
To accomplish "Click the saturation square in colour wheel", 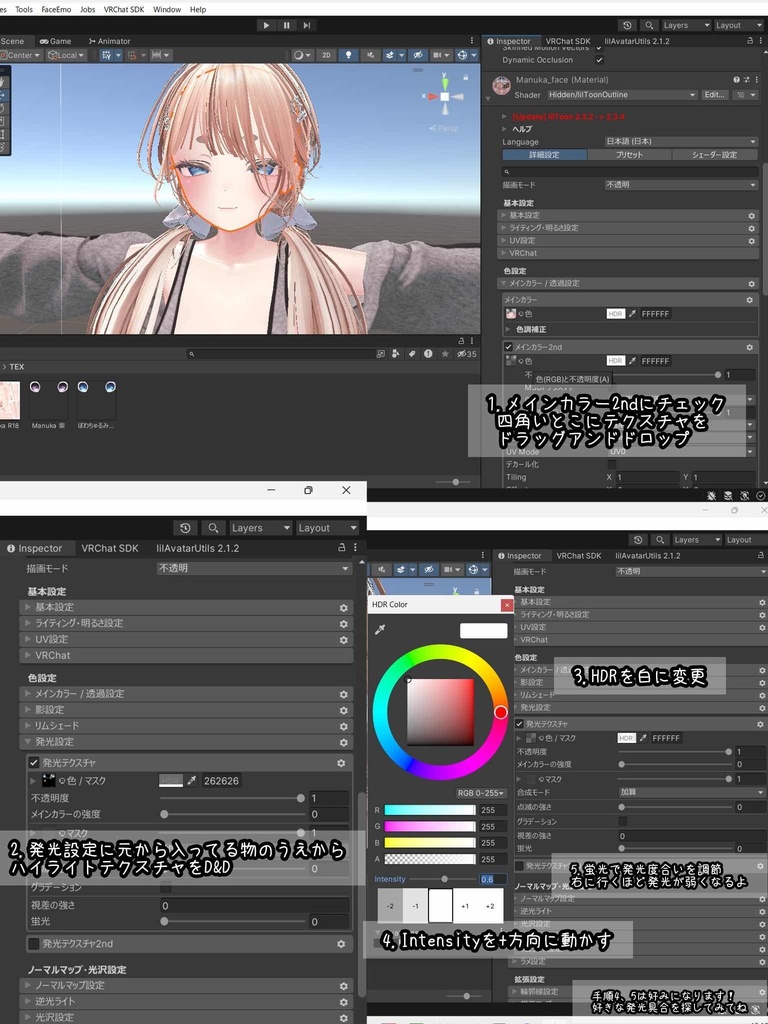I will (441, 712).
